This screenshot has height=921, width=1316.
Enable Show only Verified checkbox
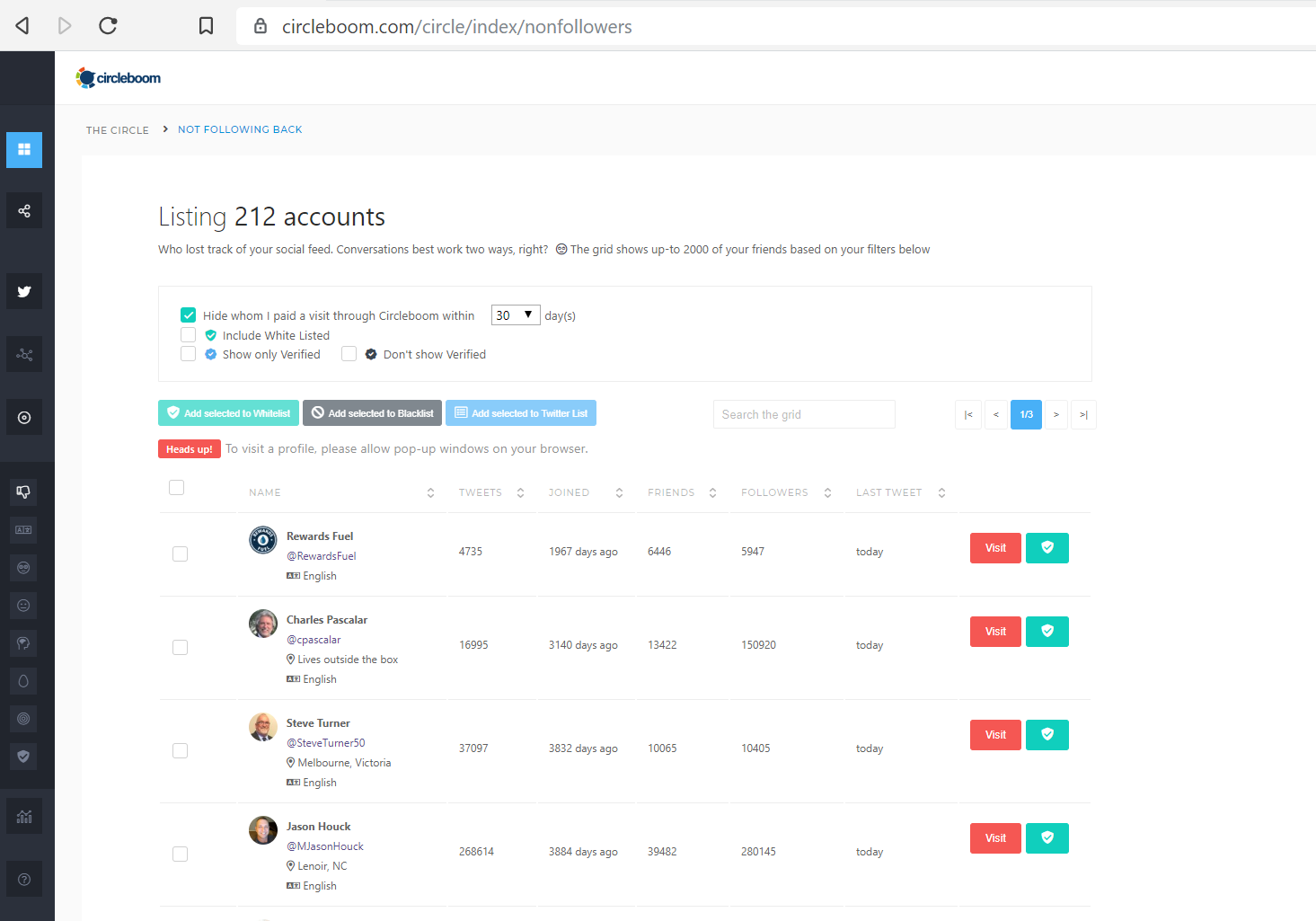pos(188,354)
